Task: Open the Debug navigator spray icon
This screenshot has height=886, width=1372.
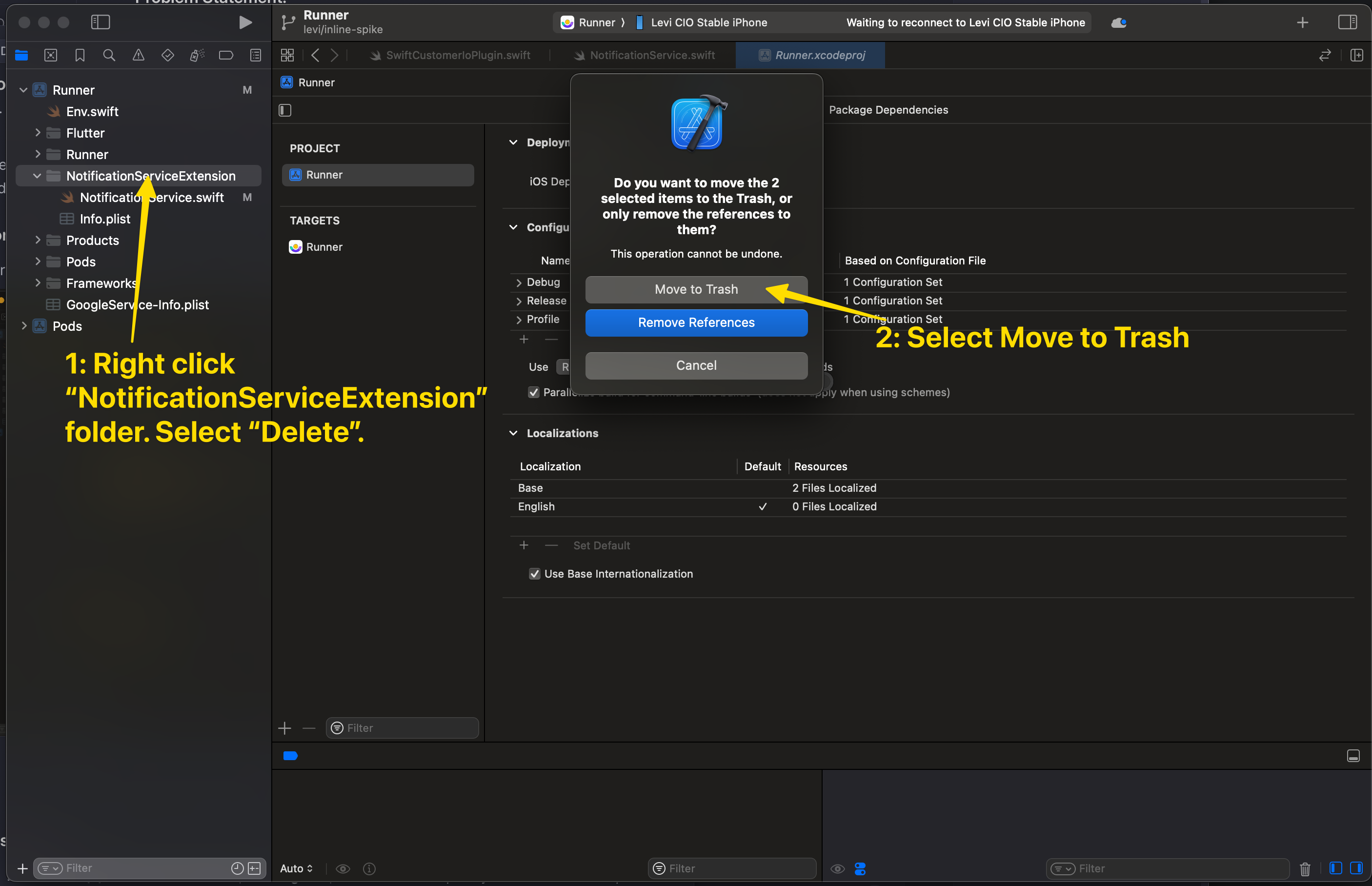Action: pyautogui.click(x=197, y=55)
